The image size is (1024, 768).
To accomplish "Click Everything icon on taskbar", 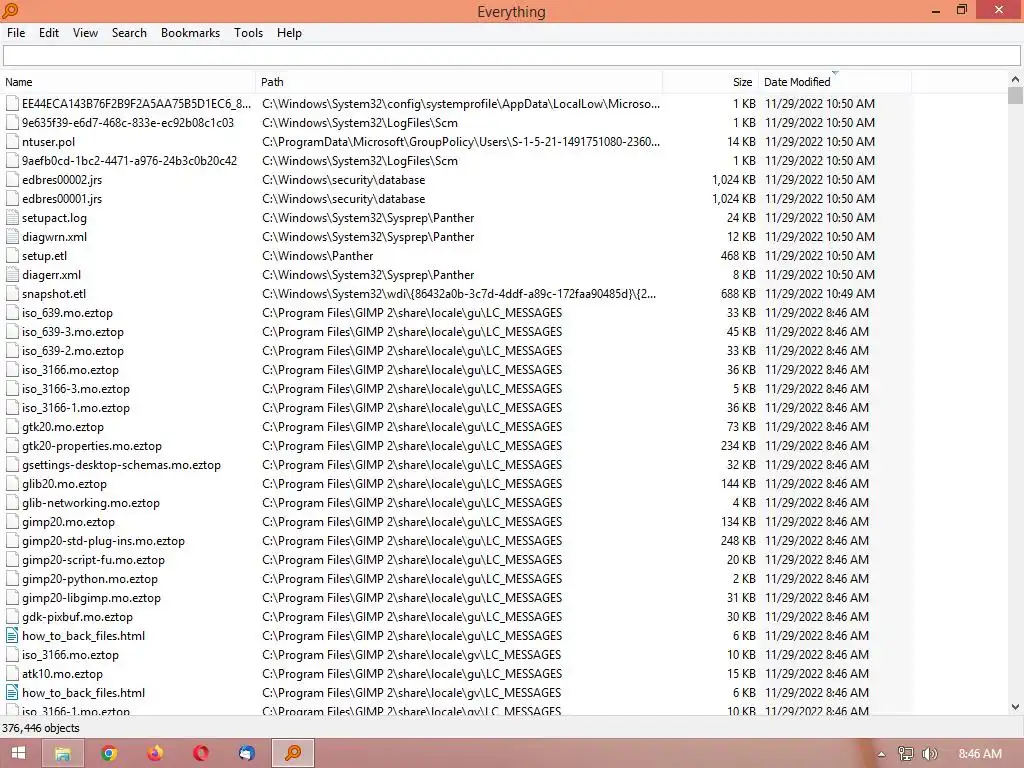I will [x=293, y=753].
